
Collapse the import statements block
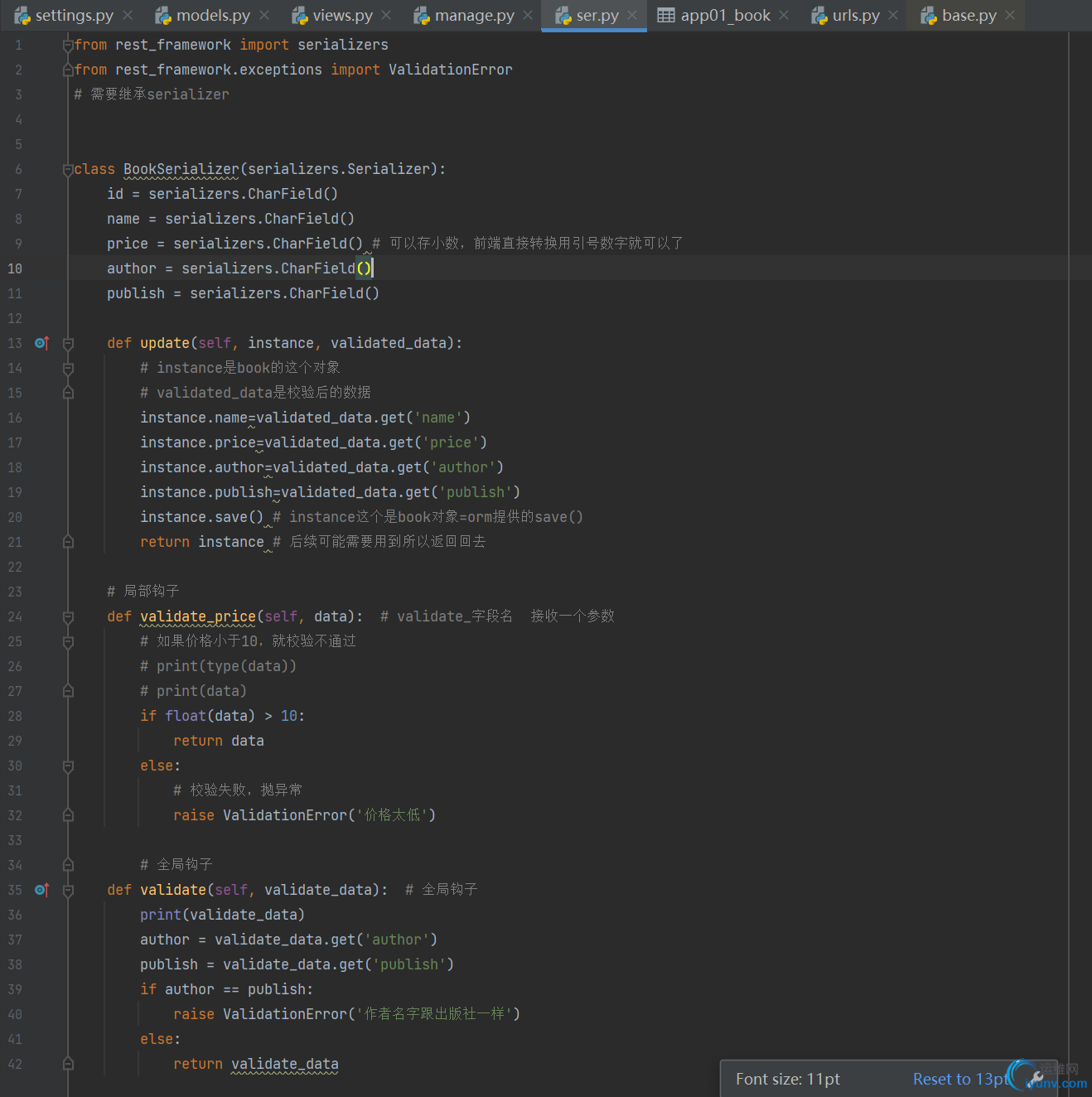coord(68,46)
